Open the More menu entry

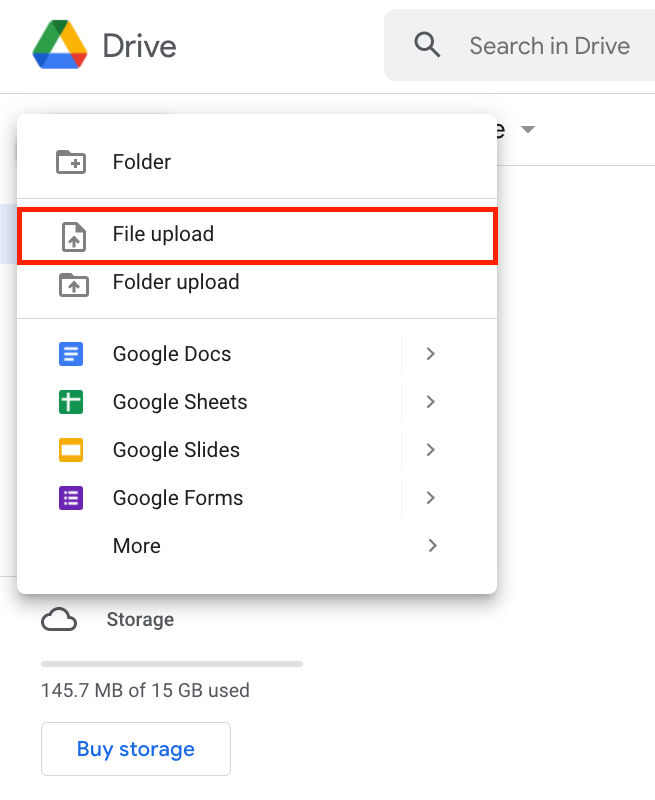coord(257,546)
